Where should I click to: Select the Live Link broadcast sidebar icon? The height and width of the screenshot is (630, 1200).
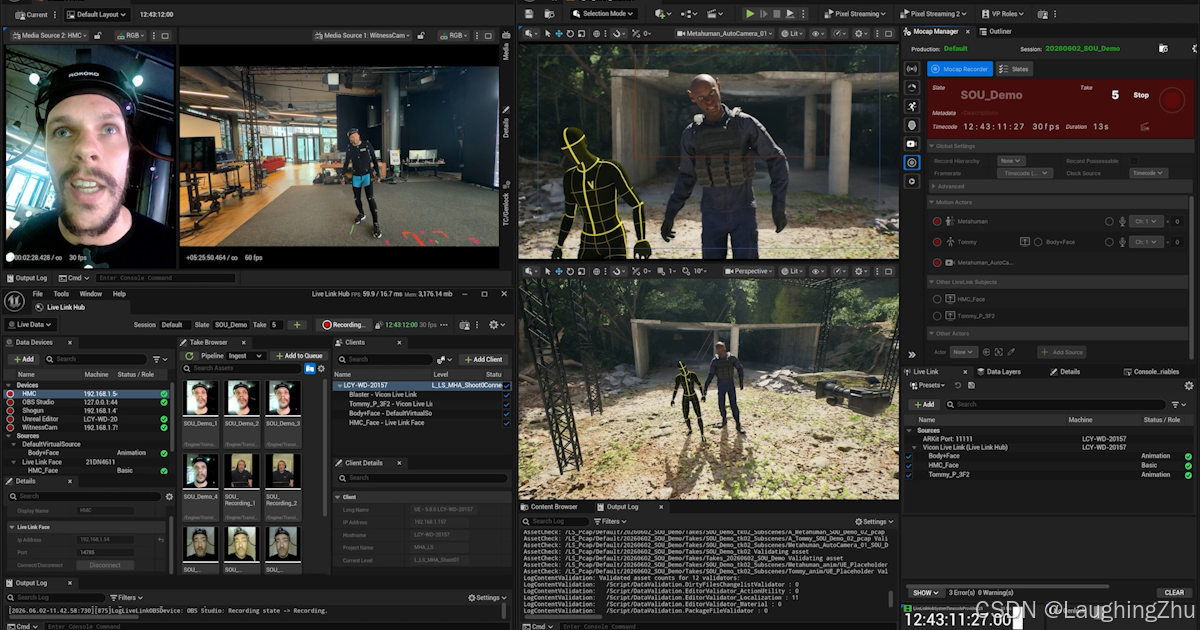coord(912,69)
